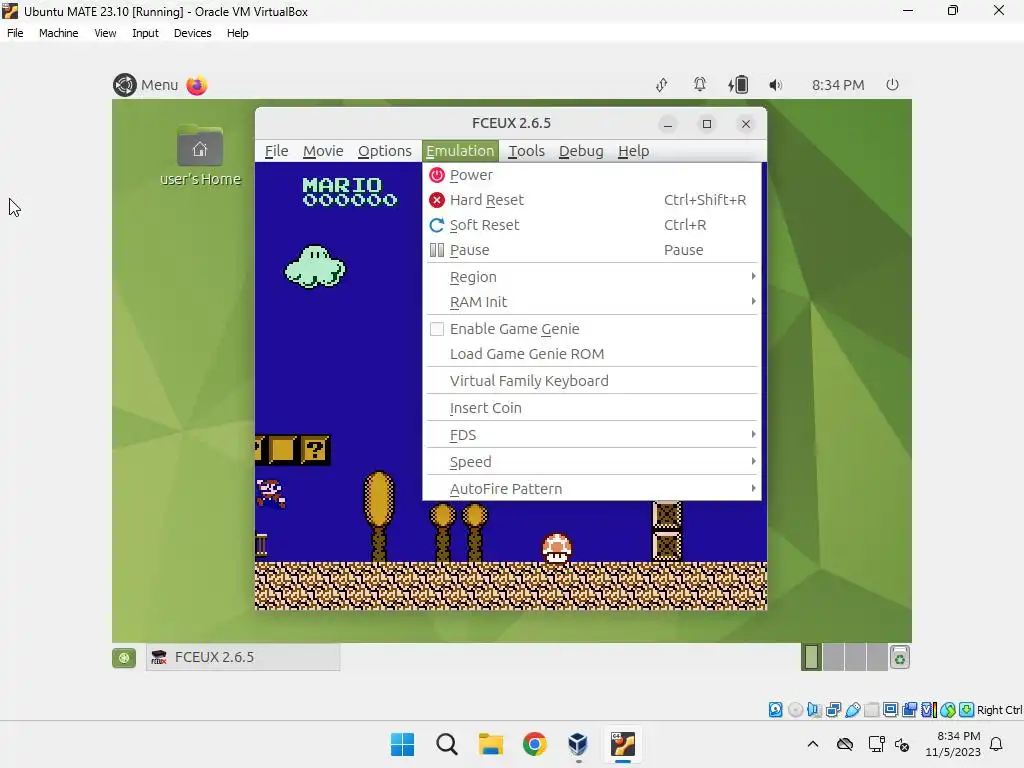This screenshot has height=768, width=1024.
Task: Switch to first workspace in switcher
Action: click(x=812, y=657)
